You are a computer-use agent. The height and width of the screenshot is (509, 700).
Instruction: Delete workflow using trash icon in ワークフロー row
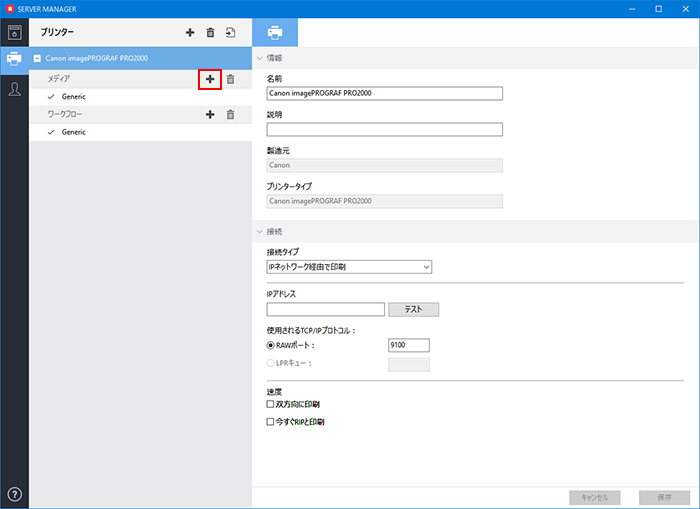point(230,114)
